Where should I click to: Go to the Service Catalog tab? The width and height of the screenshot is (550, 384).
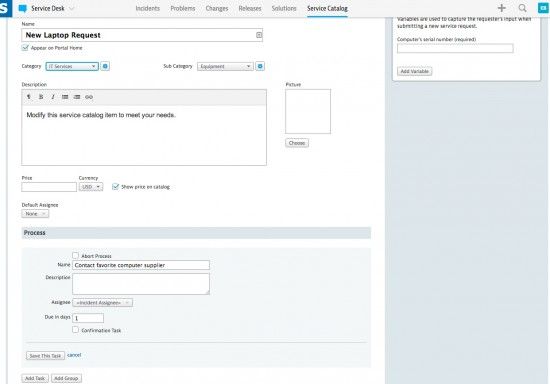[x=327, y=8]
